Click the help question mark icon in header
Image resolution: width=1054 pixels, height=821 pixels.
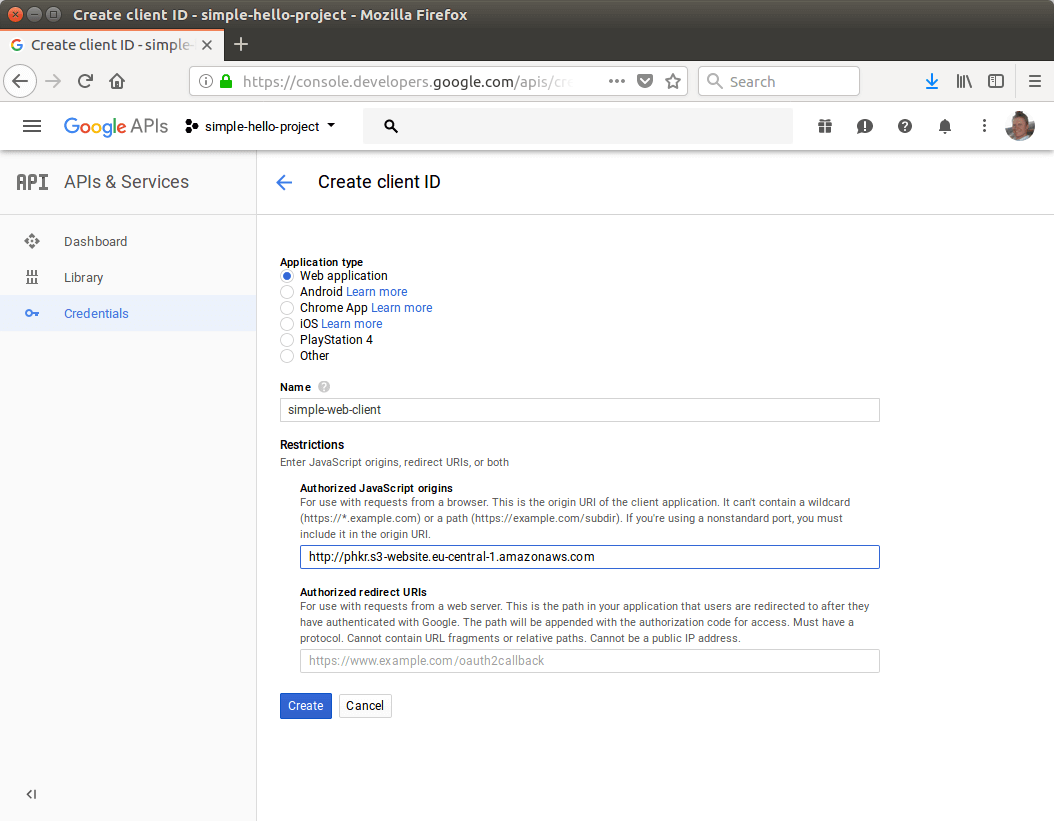point(904,126)
